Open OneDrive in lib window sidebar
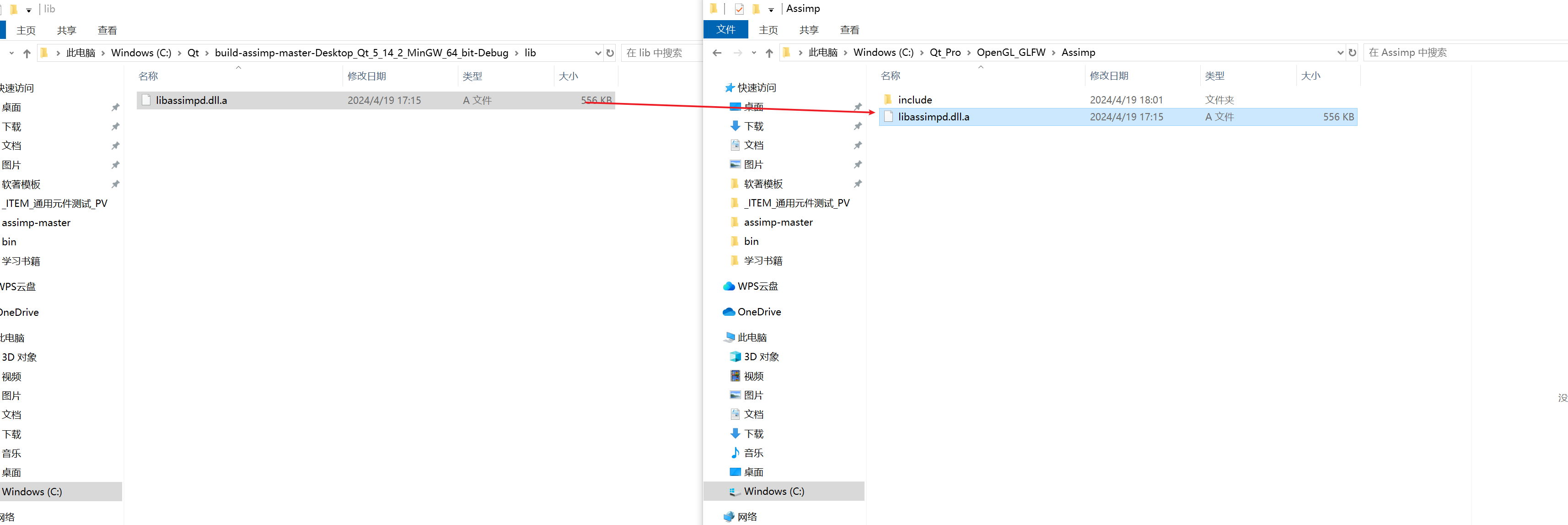The width and height of the screenshot is (1568, 525). click(x=20, y=313)
